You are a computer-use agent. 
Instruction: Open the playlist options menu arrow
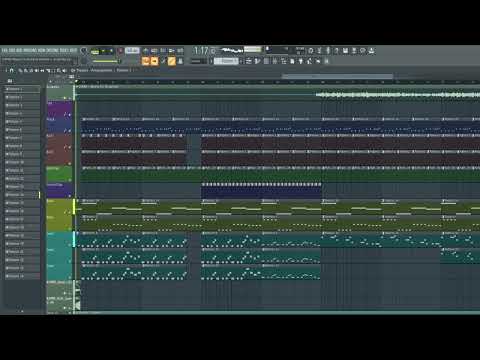(6, 70)
